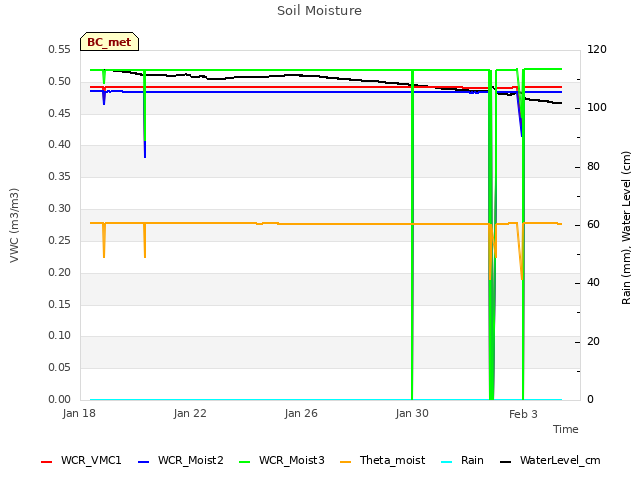Image resolution: width=640 pixels, height=480 pixels.
Task: Click the 60 right axis tick label
Action: [593, 224]
